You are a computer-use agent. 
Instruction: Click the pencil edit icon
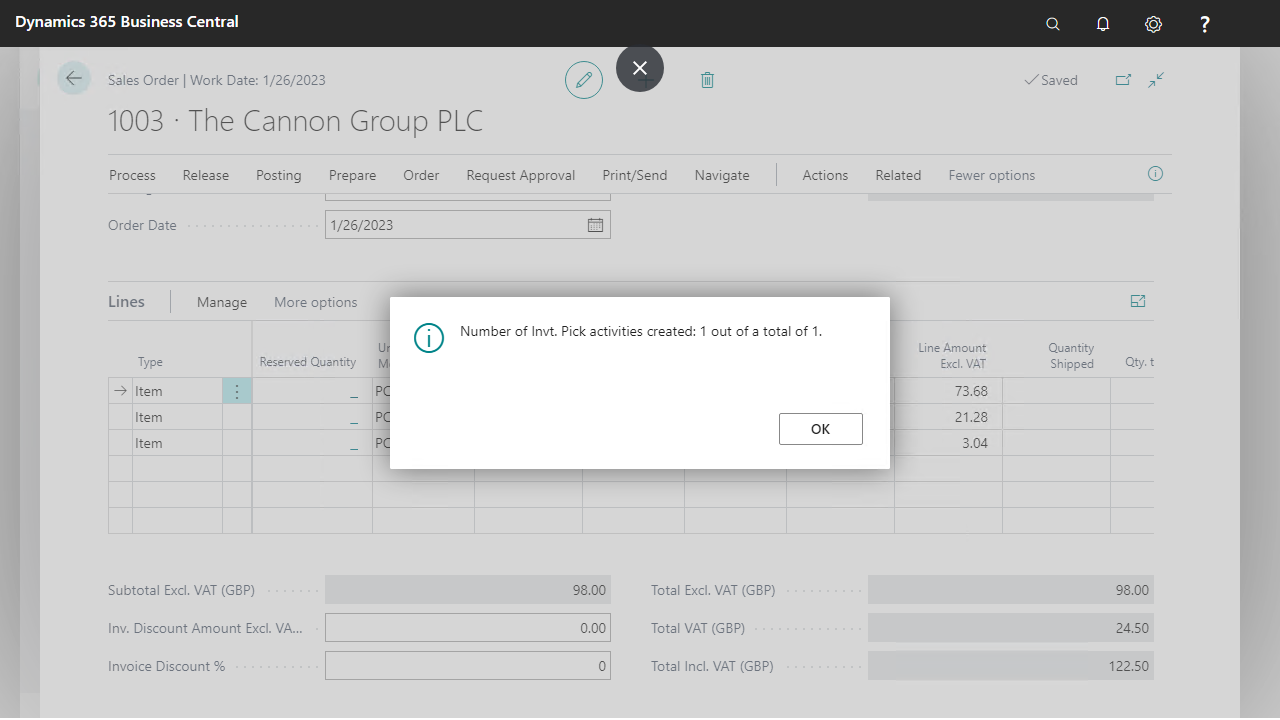tap(584, 80)
